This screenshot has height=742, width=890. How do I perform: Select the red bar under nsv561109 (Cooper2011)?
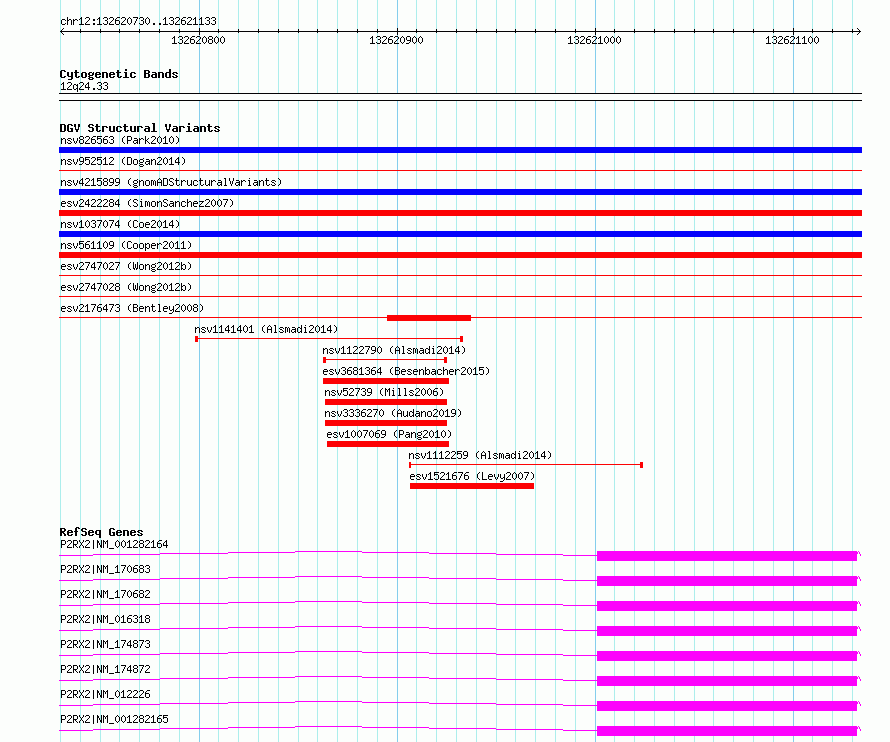460,255
